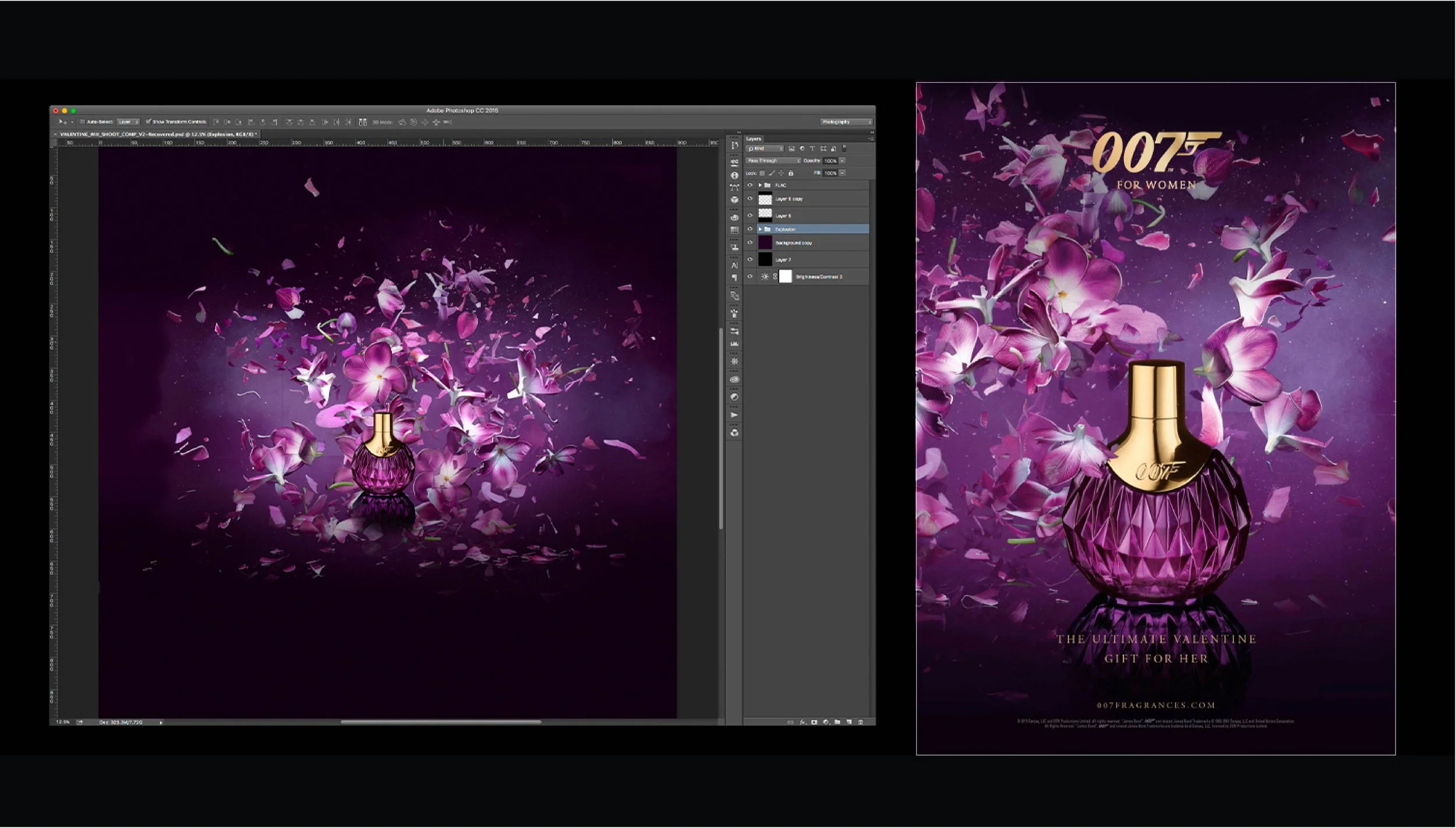Uncheck Show Transform Controls

click(147, 121)
